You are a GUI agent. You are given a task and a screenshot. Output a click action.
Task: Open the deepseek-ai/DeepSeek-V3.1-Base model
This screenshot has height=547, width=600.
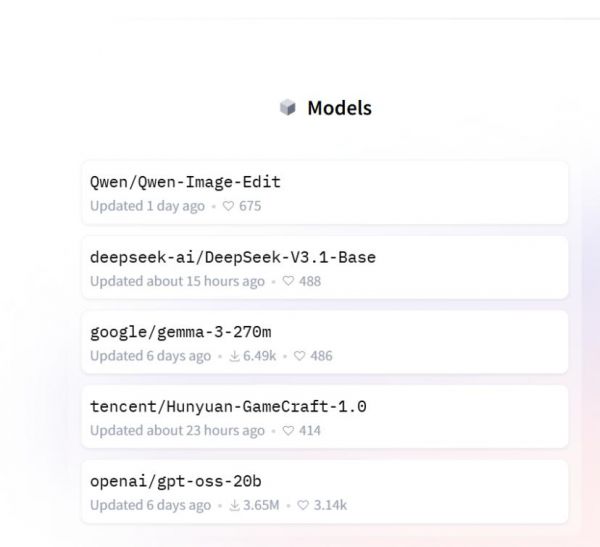233,258
